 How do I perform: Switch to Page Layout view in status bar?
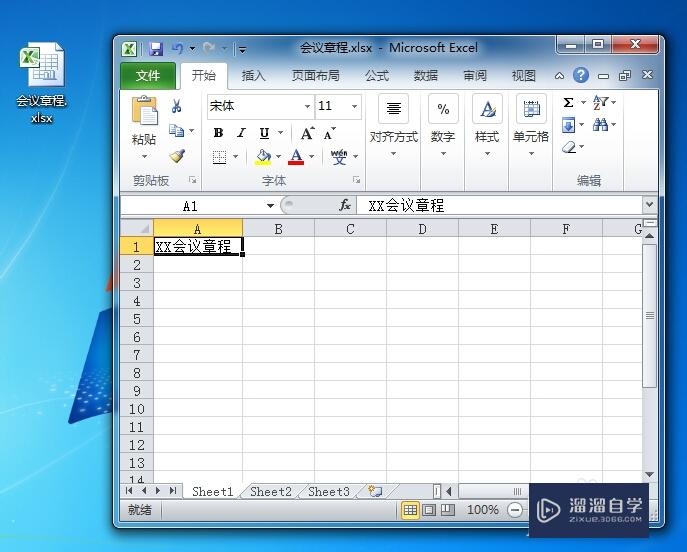click(x=429, y=510)
